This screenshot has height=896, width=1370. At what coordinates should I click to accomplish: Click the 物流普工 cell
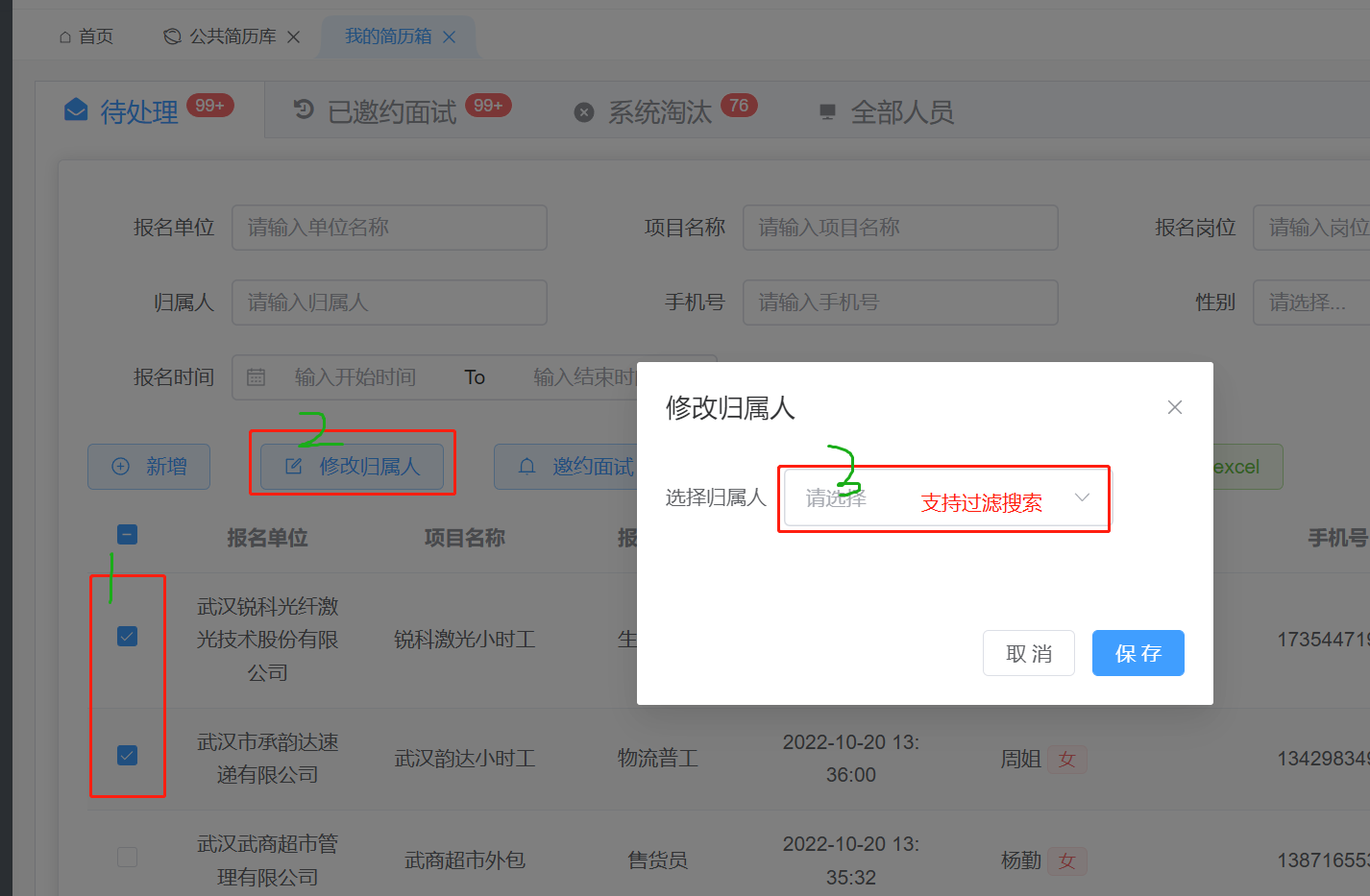point(658,759)
